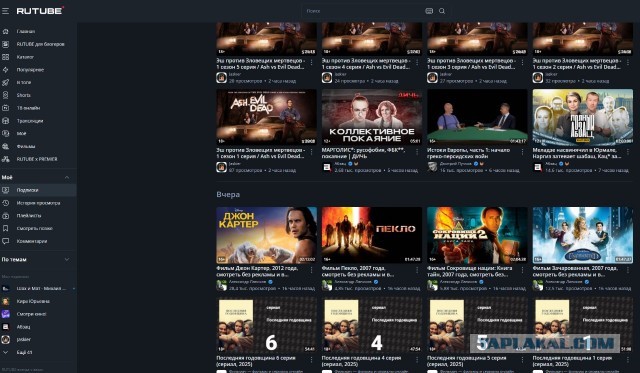Play the Ash vs Evil Dead 1 серия thumbnail

click(267, 117)
